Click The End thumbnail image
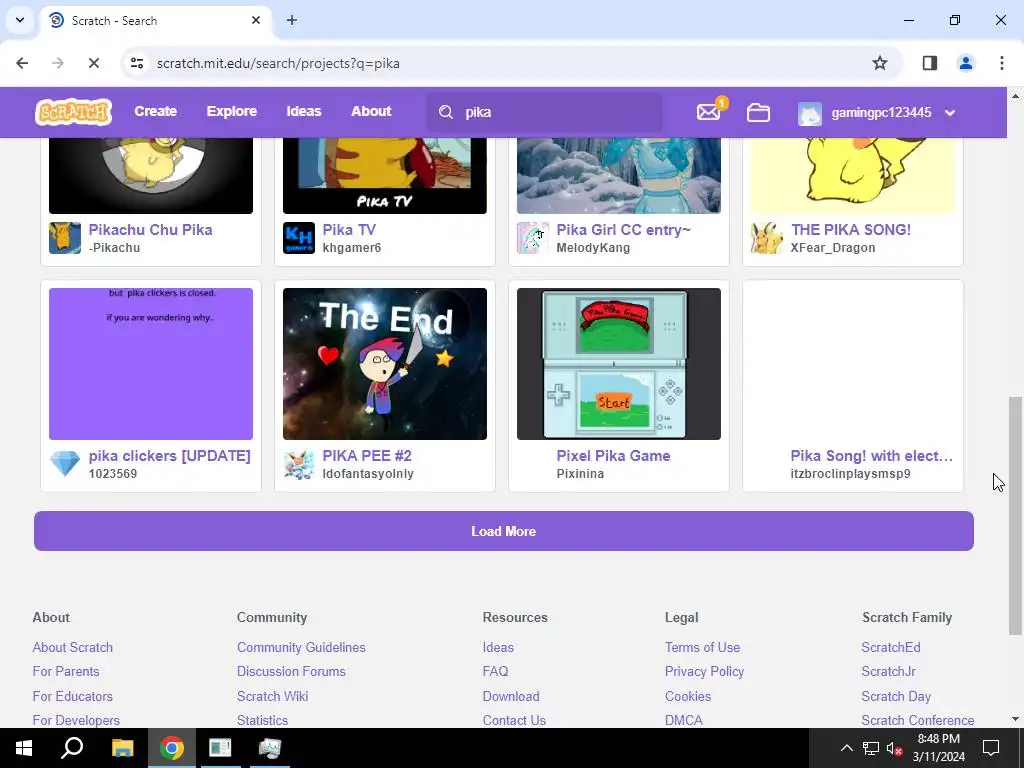Image resolution: width=1024 pixels, height=768 pixels. tap(385, 364)
